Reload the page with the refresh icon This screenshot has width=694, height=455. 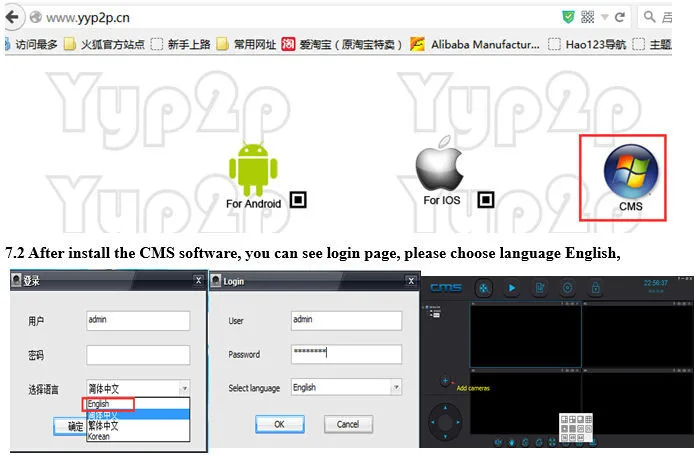tap(620, 17)
